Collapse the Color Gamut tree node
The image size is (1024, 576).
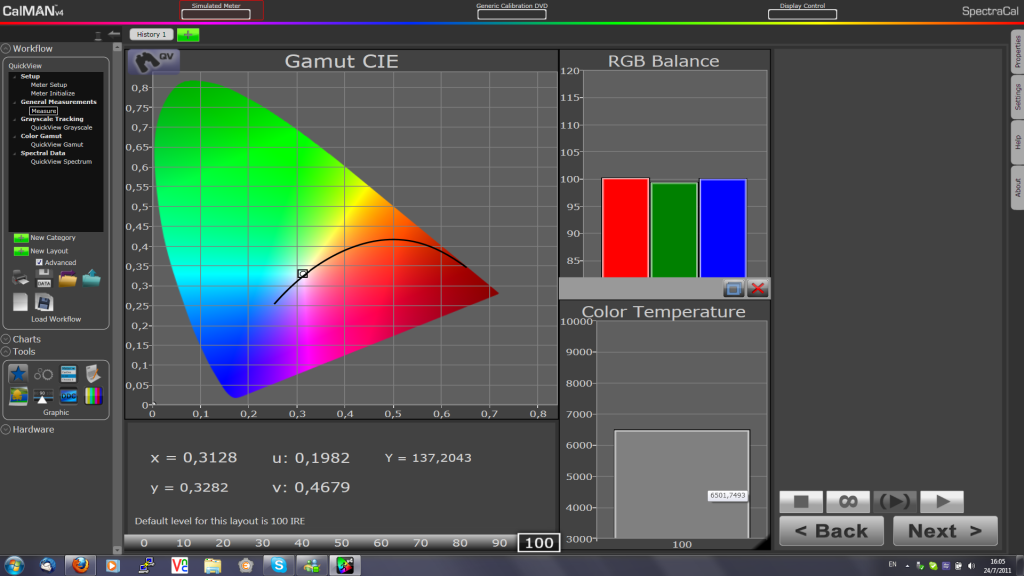coord(15,136)
